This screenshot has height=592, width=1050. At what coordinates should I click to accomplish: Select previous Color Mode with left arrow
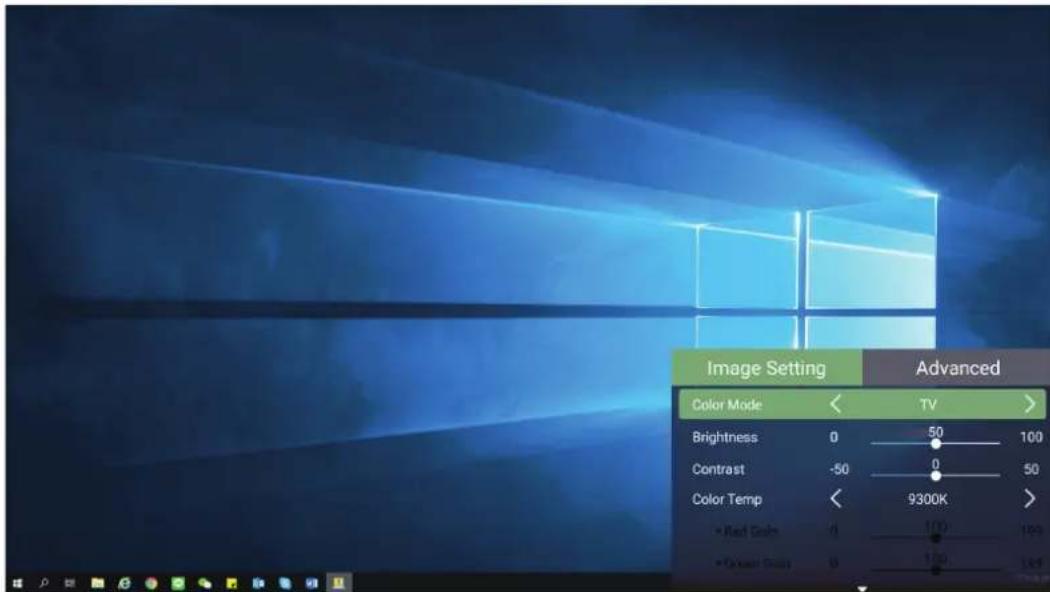tap(835, 404)
